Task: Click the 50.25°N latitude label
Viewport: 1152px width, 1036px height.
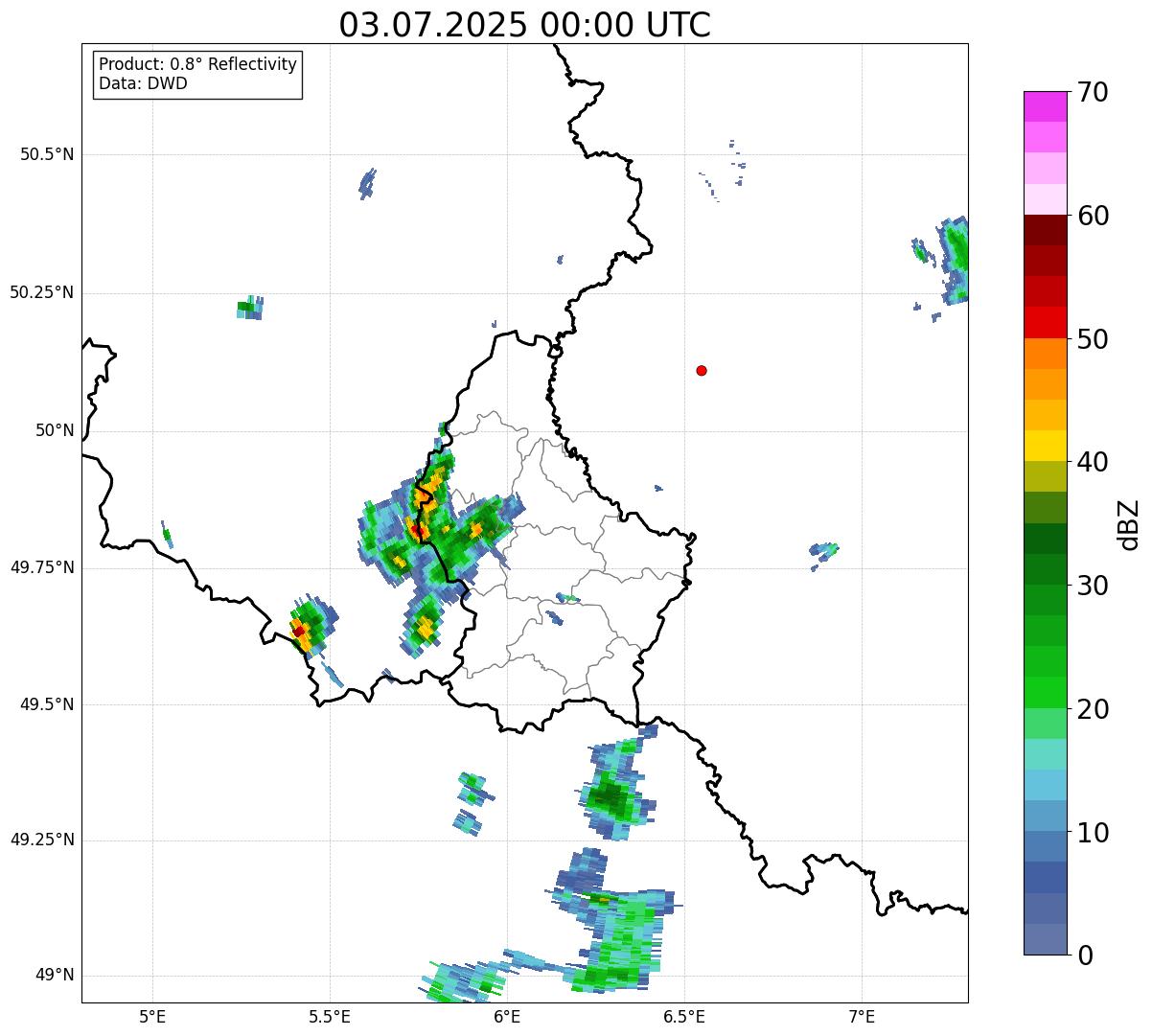Action: pos(42,292)
